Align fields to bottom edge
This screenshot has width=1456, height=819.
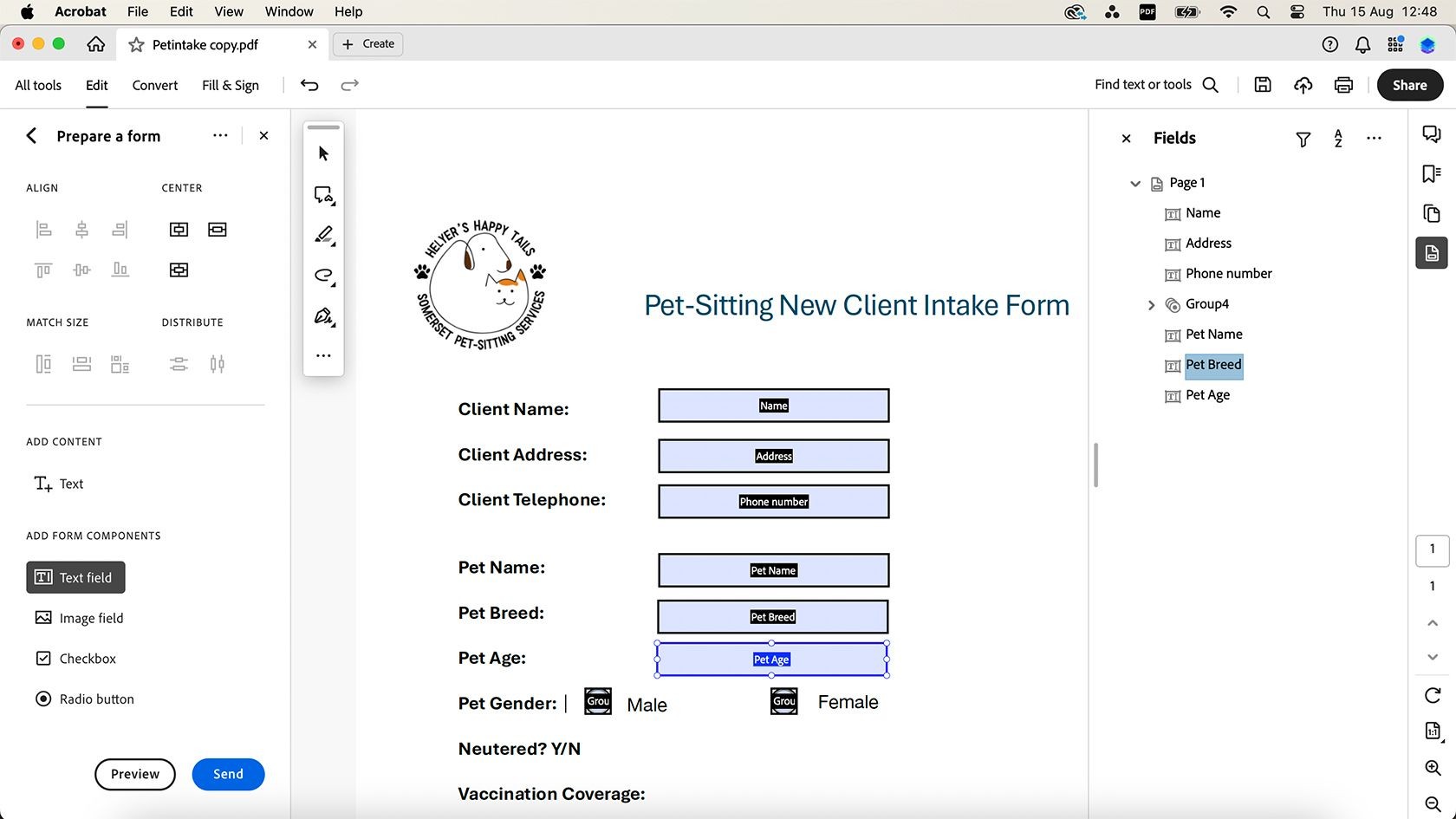120,270
